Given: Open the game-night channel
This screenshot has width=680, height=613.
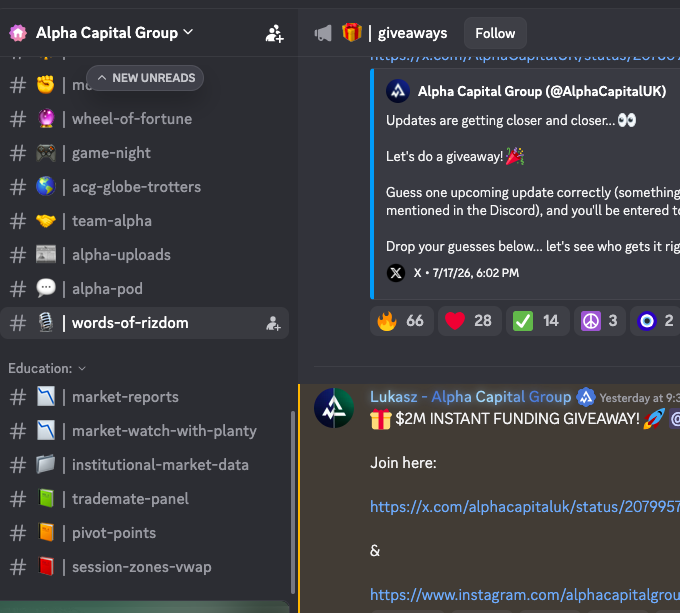Looking at the screenshot, I should click(144, 153).
